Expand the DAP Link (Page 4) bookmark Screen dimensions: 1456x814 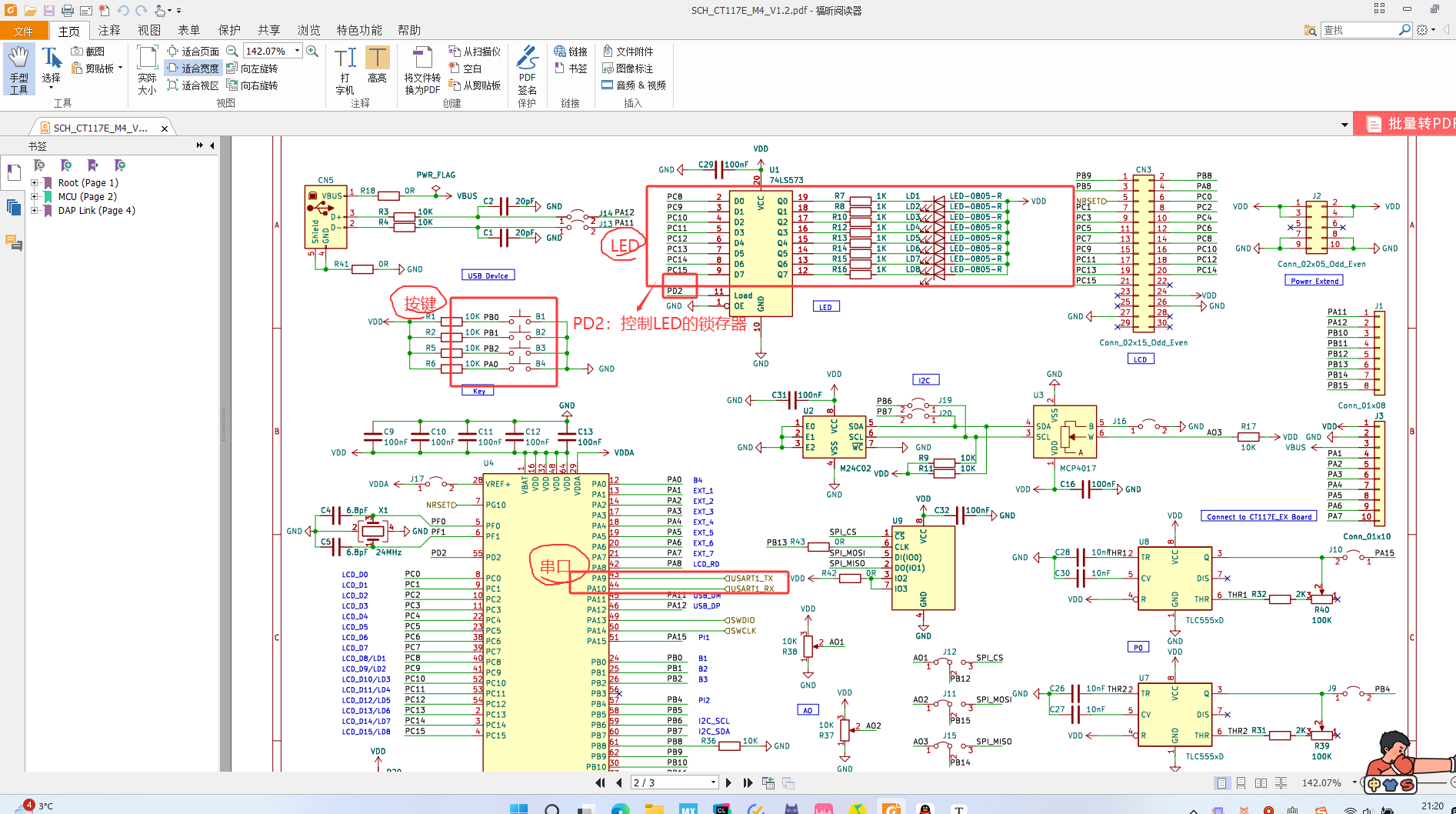click(x=34, y=211)
